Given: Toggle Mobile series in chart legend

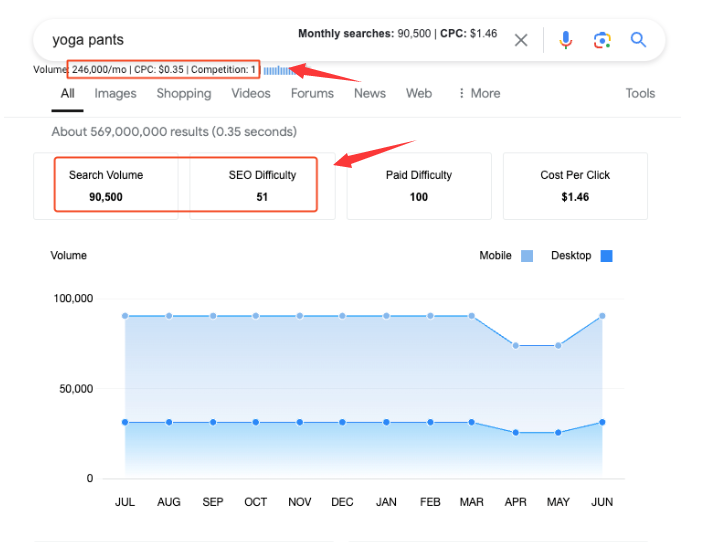Looking at the screenshot, I should (526, 256).
